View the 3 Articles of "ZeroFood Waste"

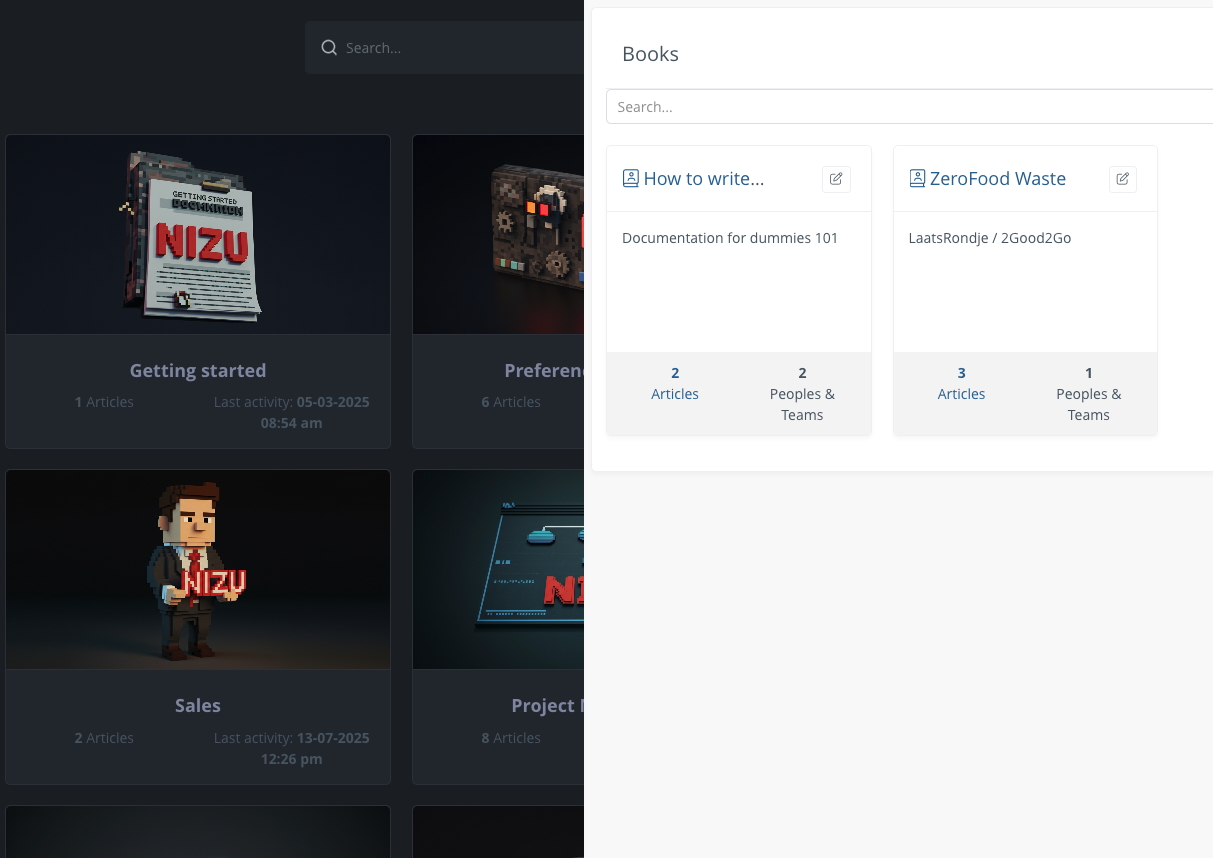pyautogui.click(x=961, y=383)
